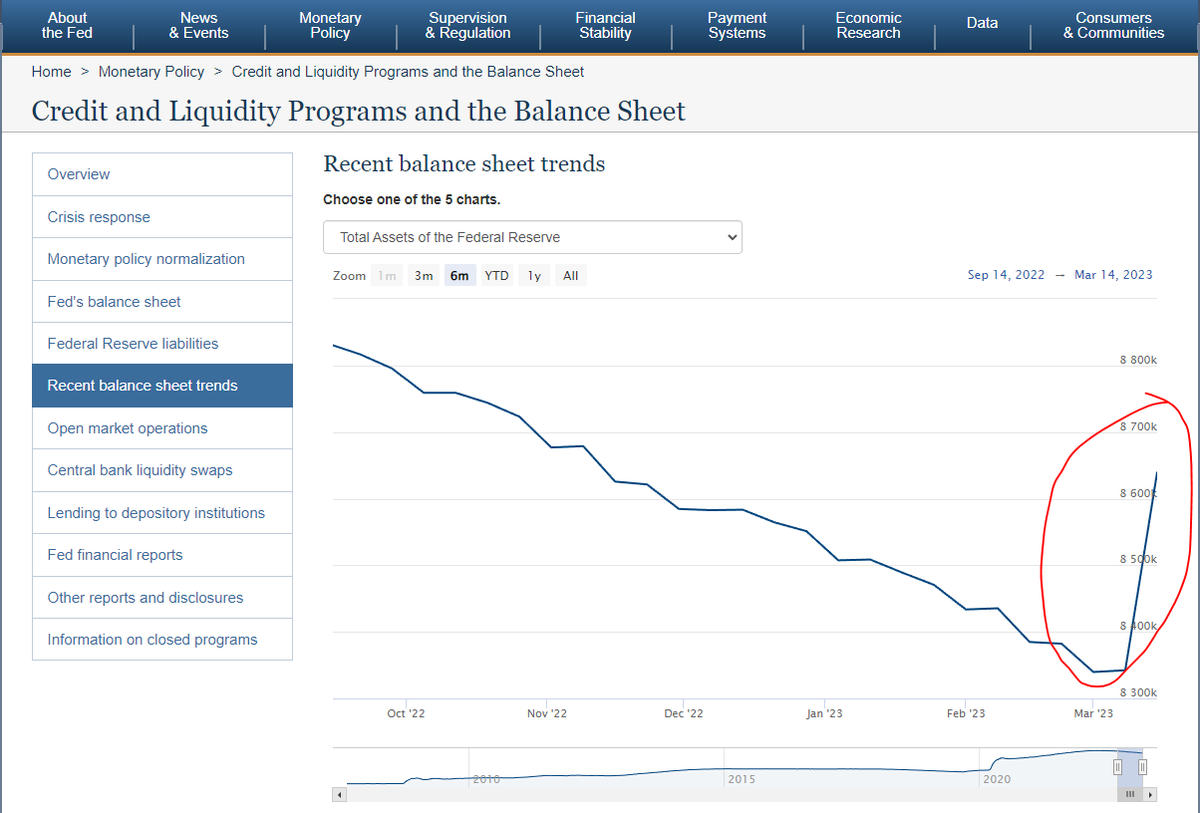
Task: Open the Payment Systems menu
Action: (737, 26)
